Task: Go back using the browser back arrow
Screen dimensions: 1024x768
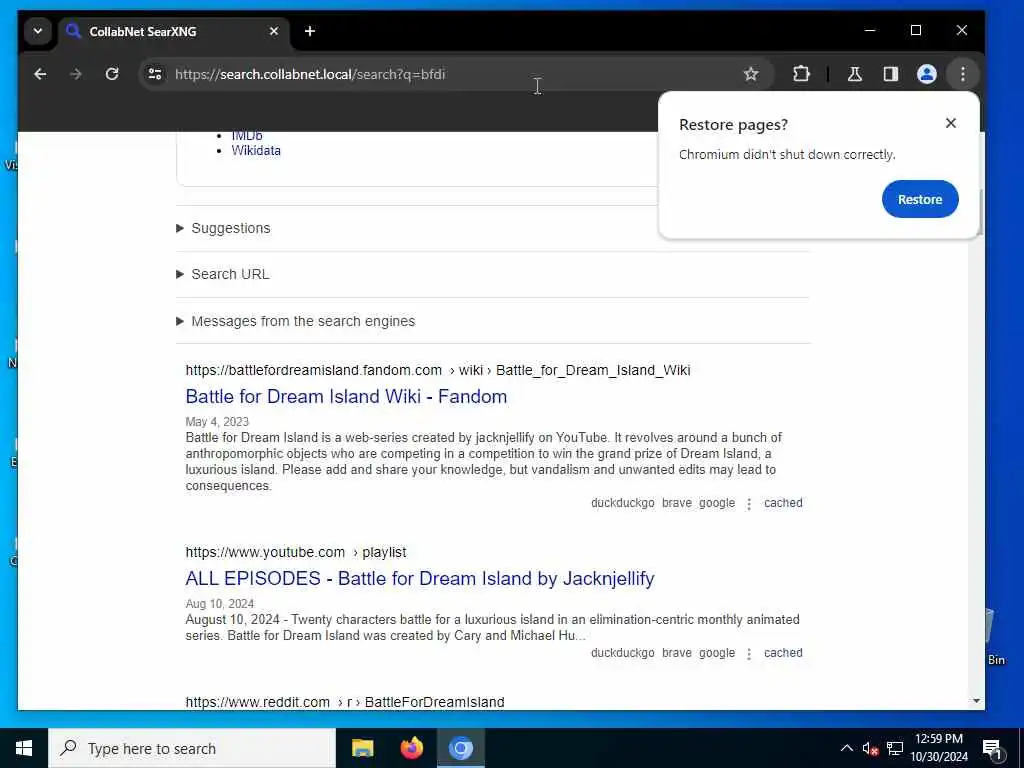Action: (x=40, y=74)
